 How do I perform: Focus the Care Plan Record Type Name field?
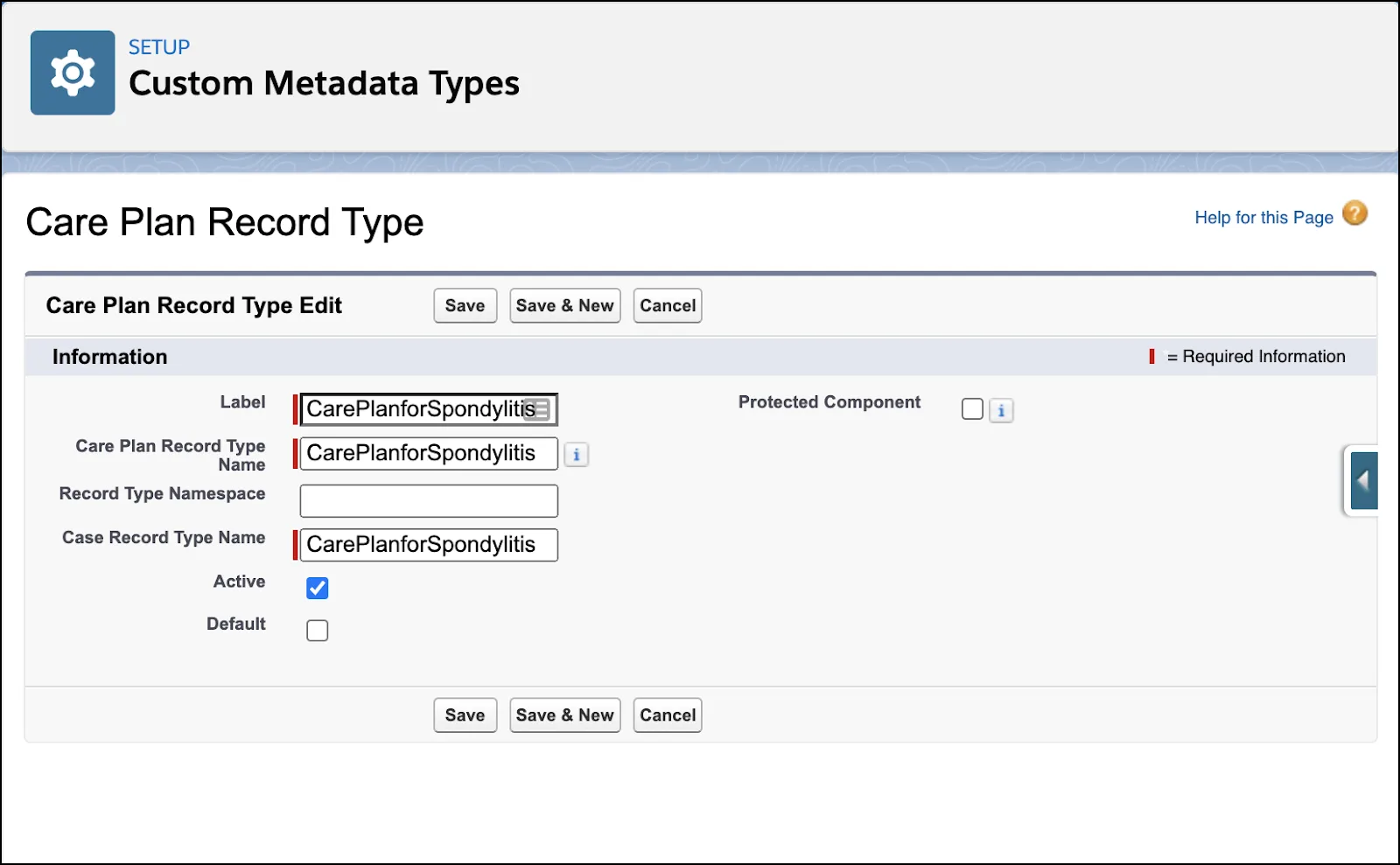(x=429, y=453)
